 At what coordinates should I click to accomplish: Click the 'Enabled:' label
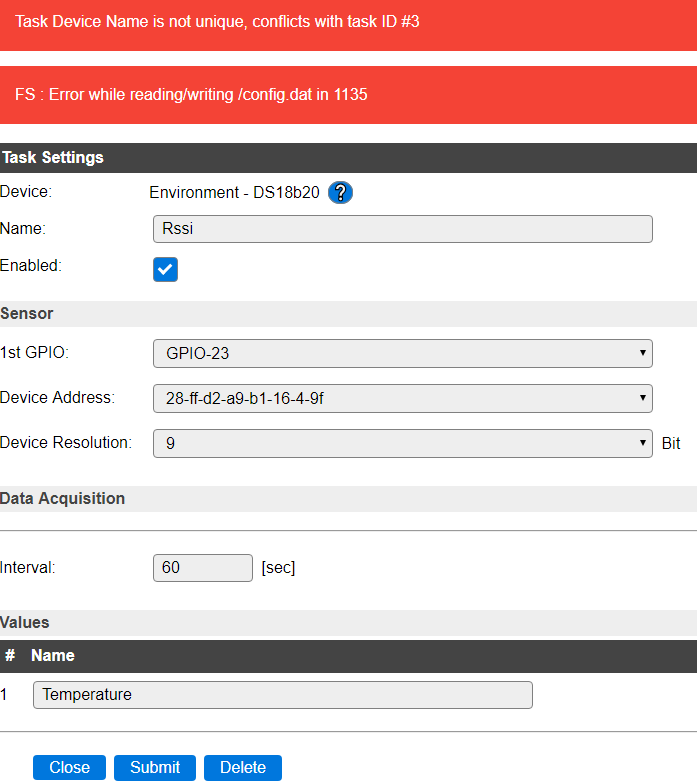31,266
